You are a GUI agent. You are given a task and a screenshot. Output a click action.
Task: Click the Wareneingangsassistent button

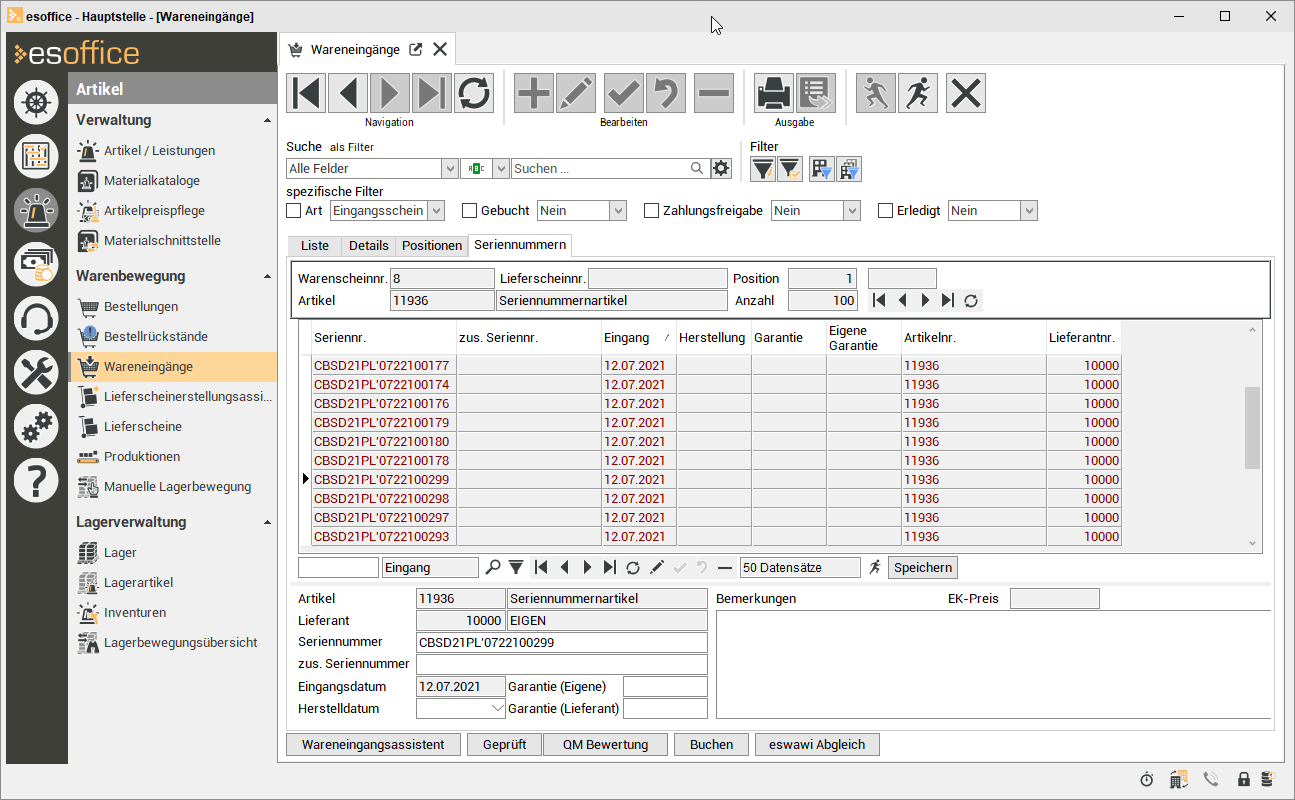pos(373,744)
